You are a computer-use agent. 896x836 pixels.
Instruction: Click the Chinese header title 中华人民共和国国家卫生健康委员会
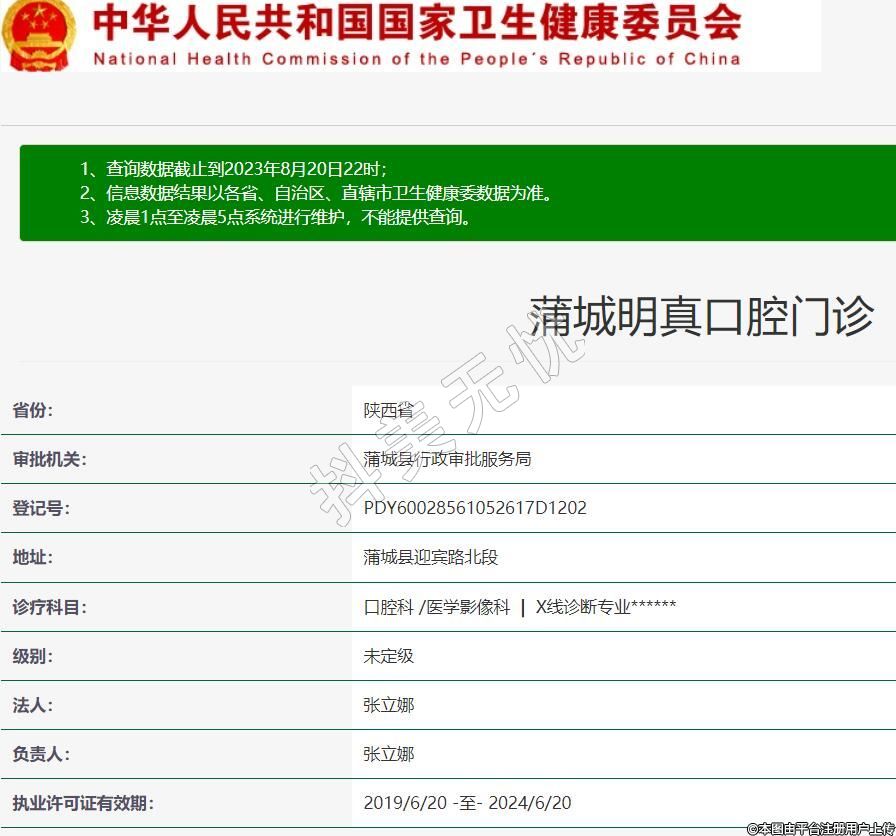pos(417,22)
